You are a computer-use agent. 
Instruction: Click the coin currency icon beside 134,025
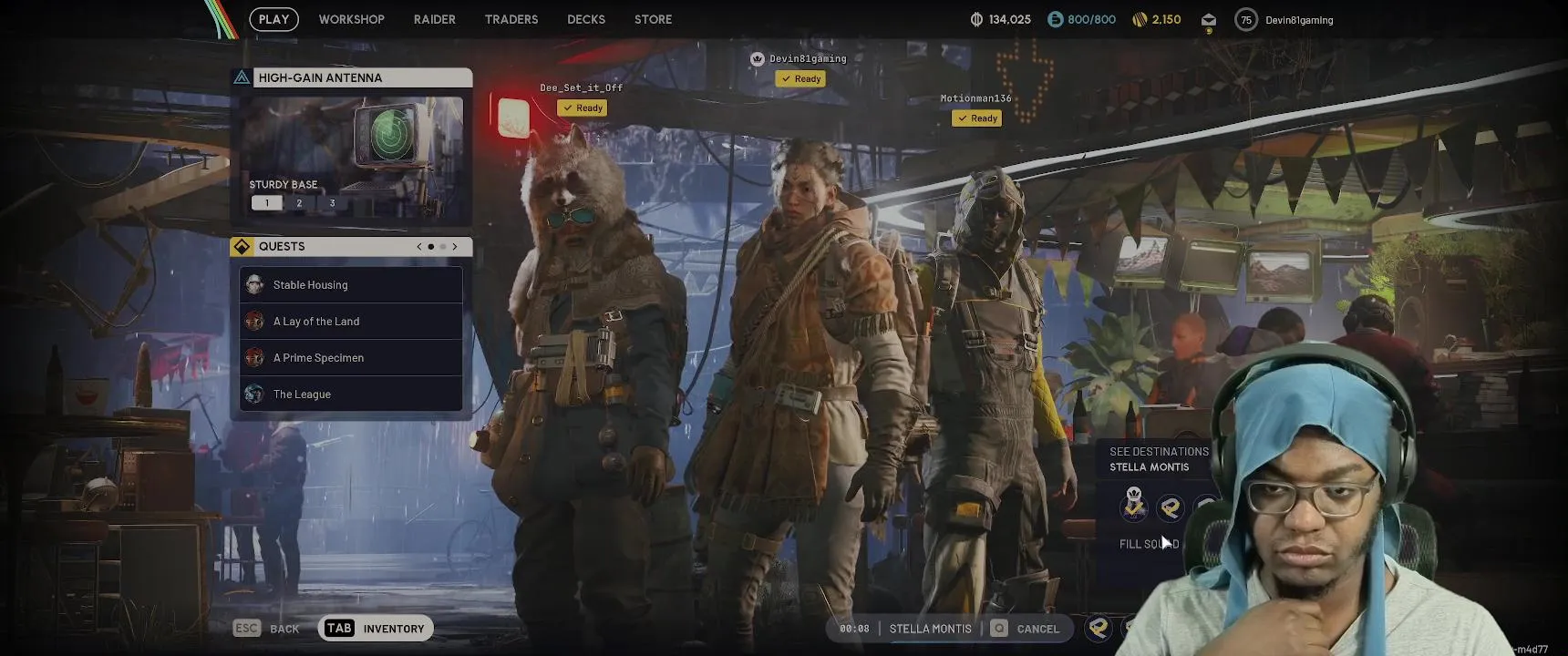pyautogui.click(x=976, y=19)
